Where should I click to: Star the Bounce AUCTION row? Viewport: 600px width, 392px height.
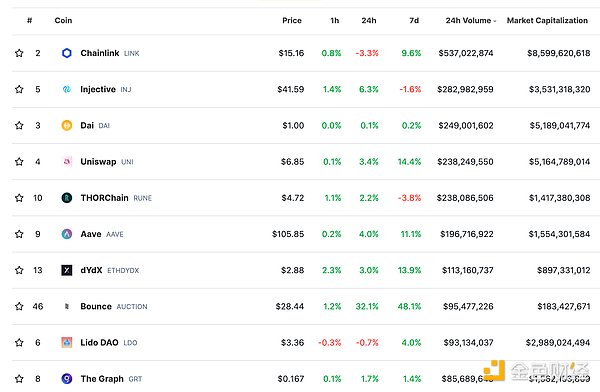point(19,306)
